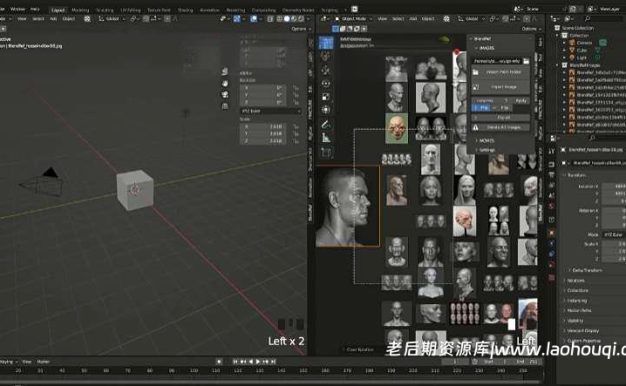Image resolution: width=626 pixels, height=386 pixels.
Task: Expand the Settings section in BlendRef panel
Action: pos(486,150)
